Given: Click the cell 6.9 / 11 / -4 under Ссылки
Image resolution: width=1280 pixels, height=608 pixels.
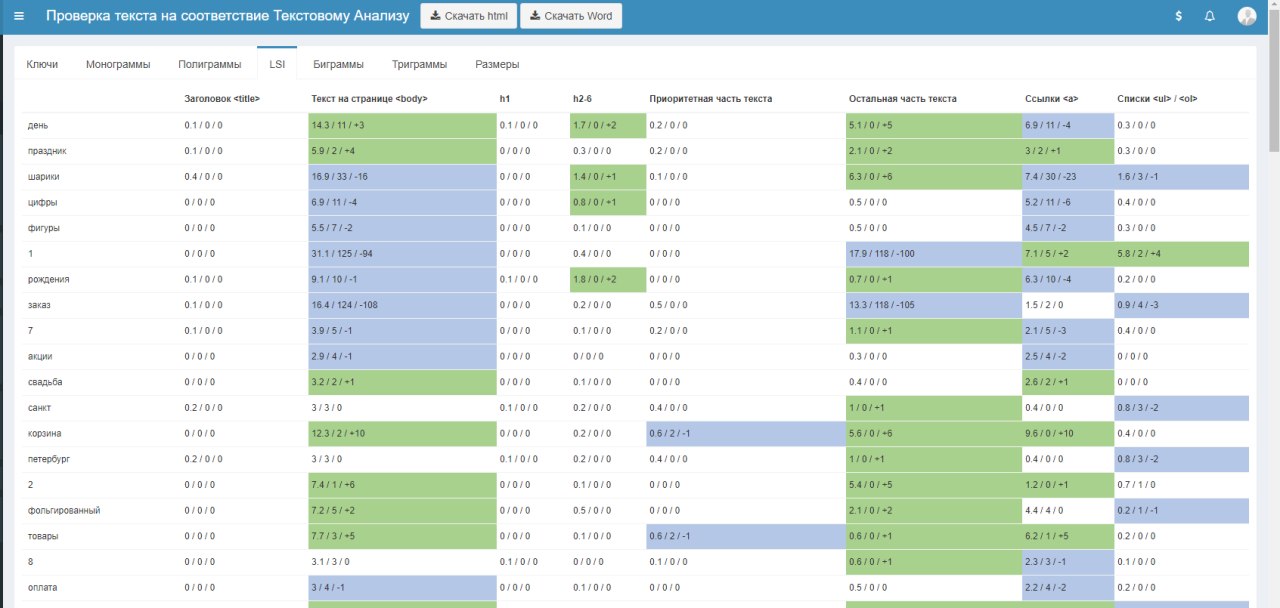Looking at the screenshot, I should [x=1069, y=125].
